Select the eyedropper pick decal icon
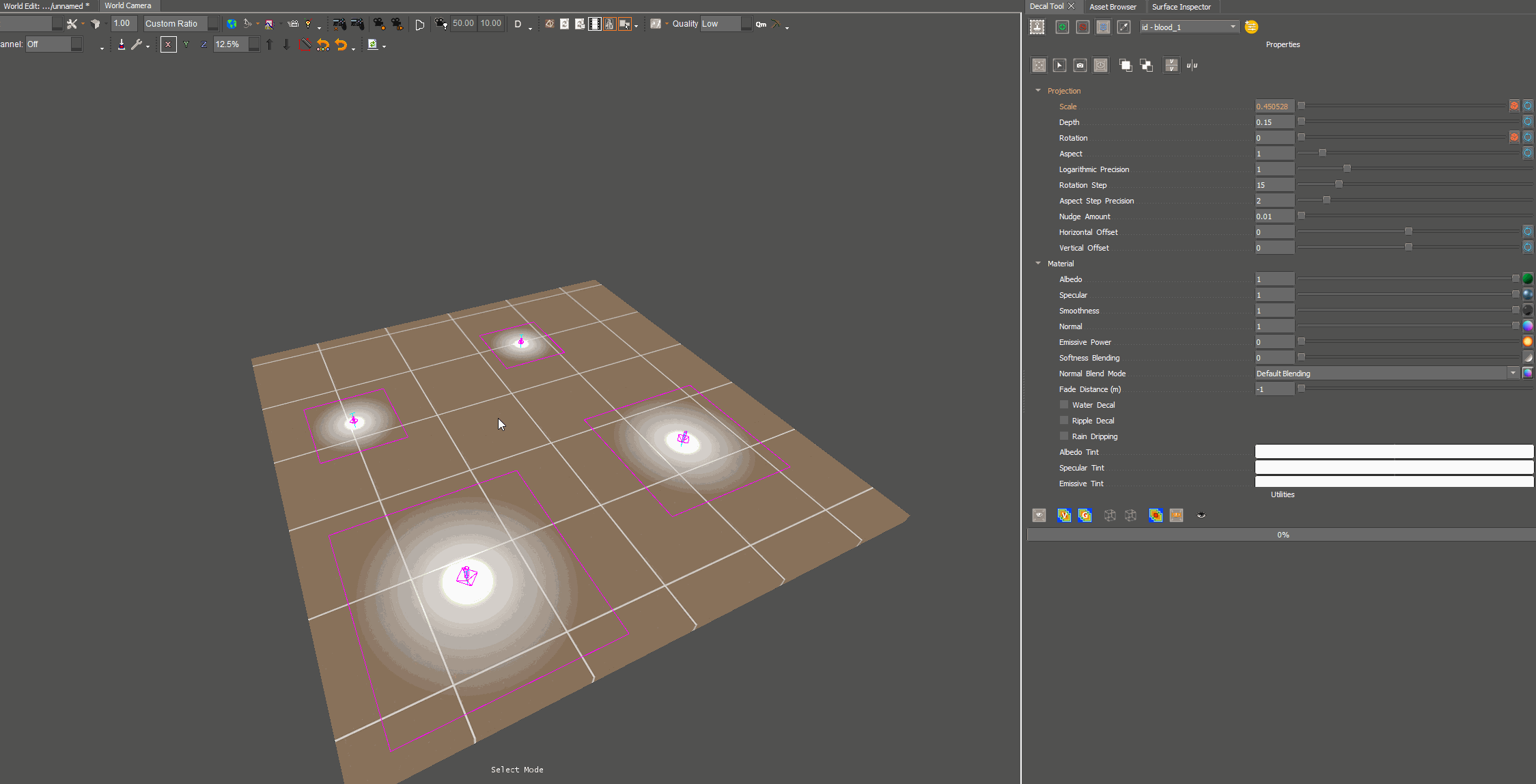The height and width of the screenshot is (784, 1536). [x=1123, y=27]
